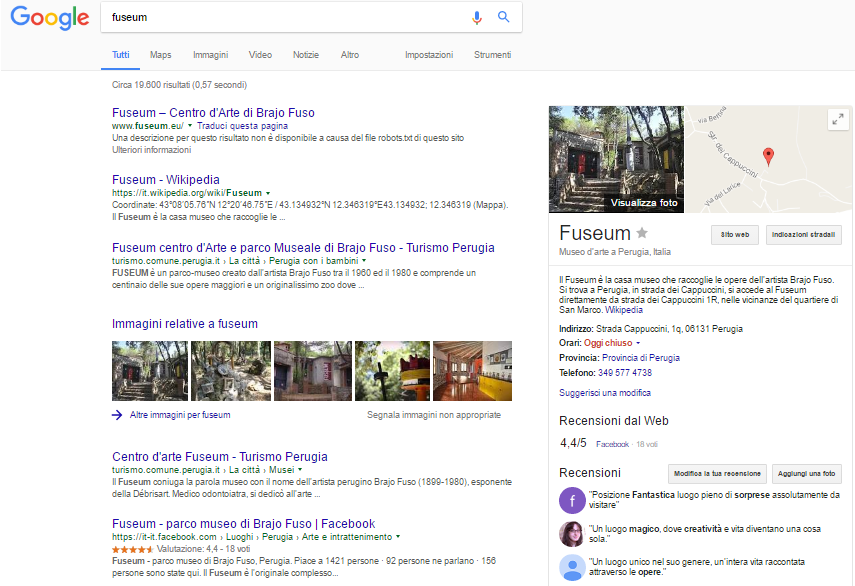The width and height of the screenshot is (855, 586).
Task: Expand arrow after 'La città › Musei'
Action: click(300, 470)
